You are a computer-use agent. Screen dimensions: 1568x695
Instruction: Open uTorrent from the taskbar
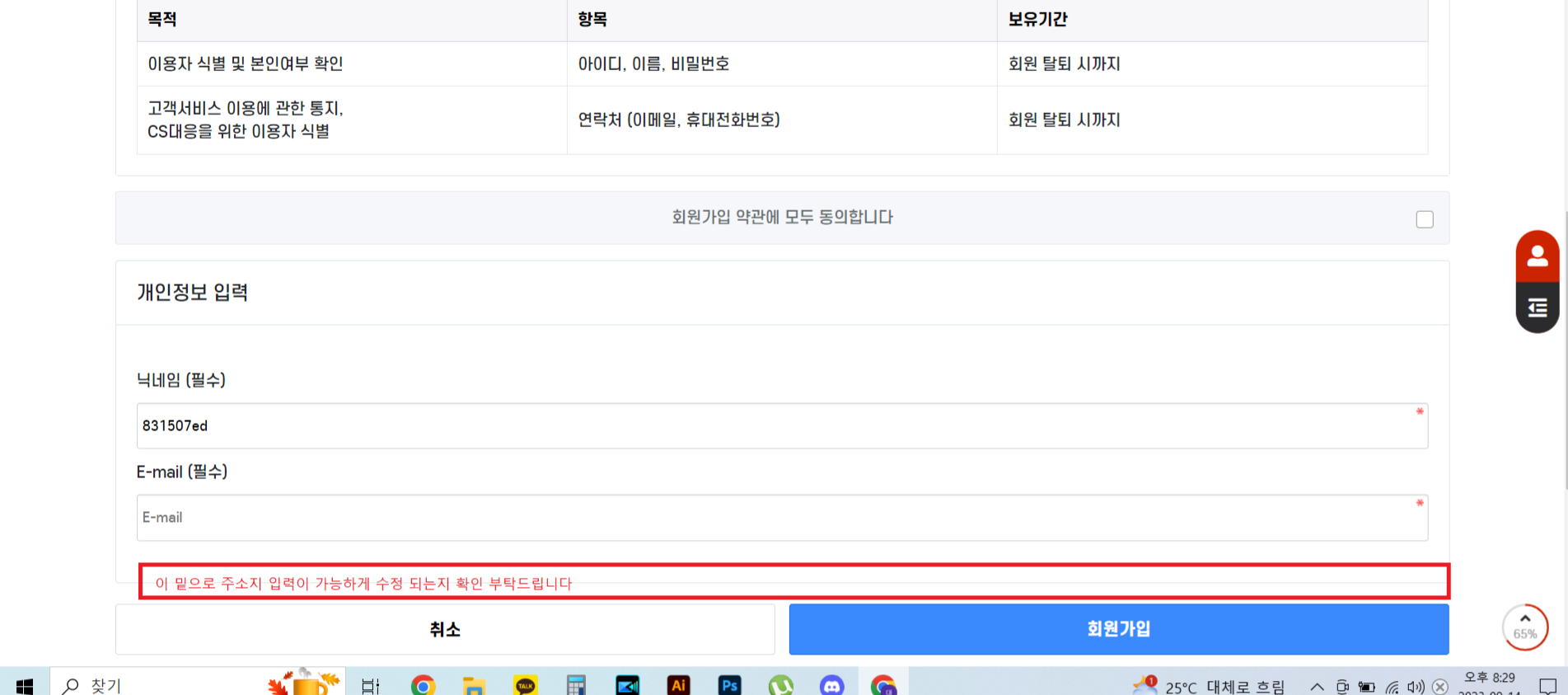coord(780,685)
